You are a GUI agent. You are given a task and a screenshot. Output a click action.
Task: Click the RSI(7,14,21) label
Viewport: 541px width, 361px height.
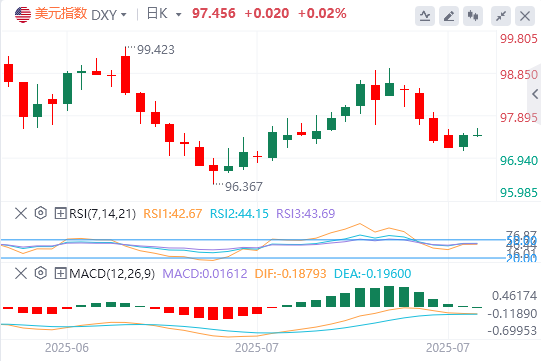click(x=102, y=214)
